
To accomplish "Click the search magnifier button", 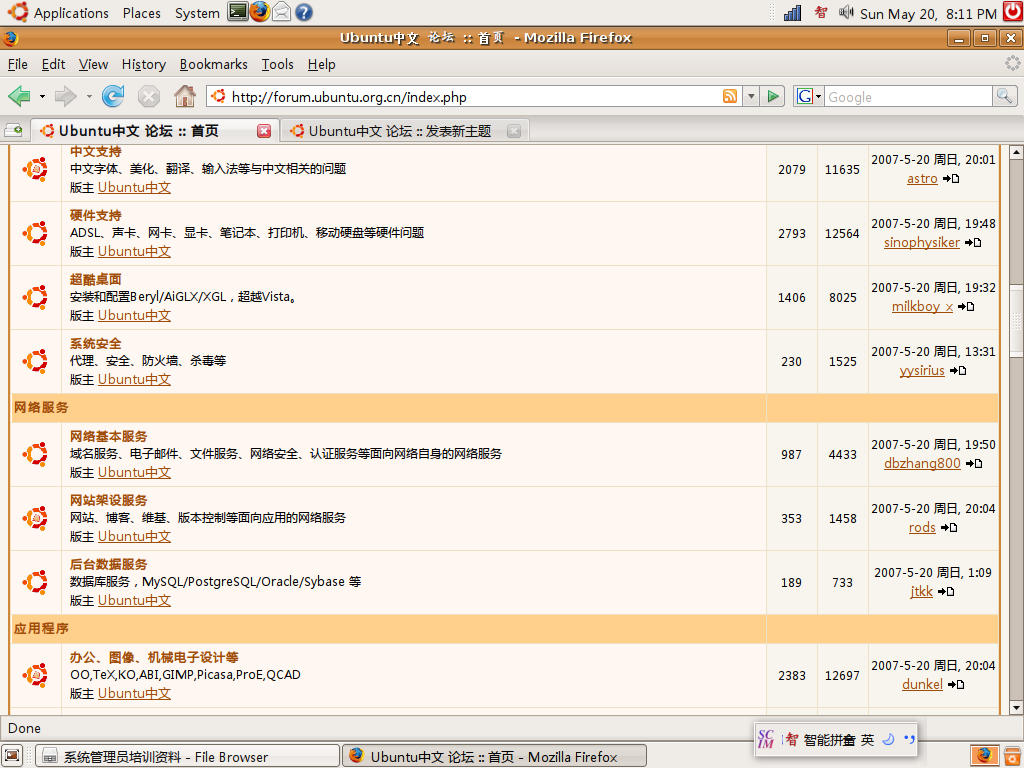I will point(1004,97).
